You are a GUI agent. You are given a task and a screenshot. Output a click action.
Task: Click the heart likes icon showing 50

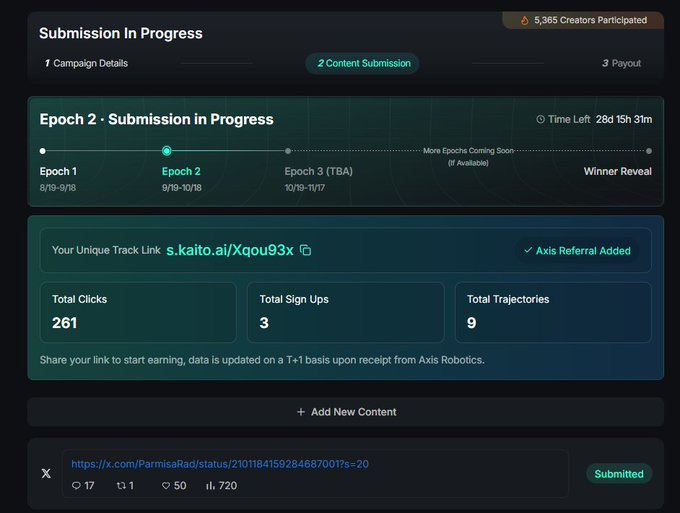[x=166, y=486]
